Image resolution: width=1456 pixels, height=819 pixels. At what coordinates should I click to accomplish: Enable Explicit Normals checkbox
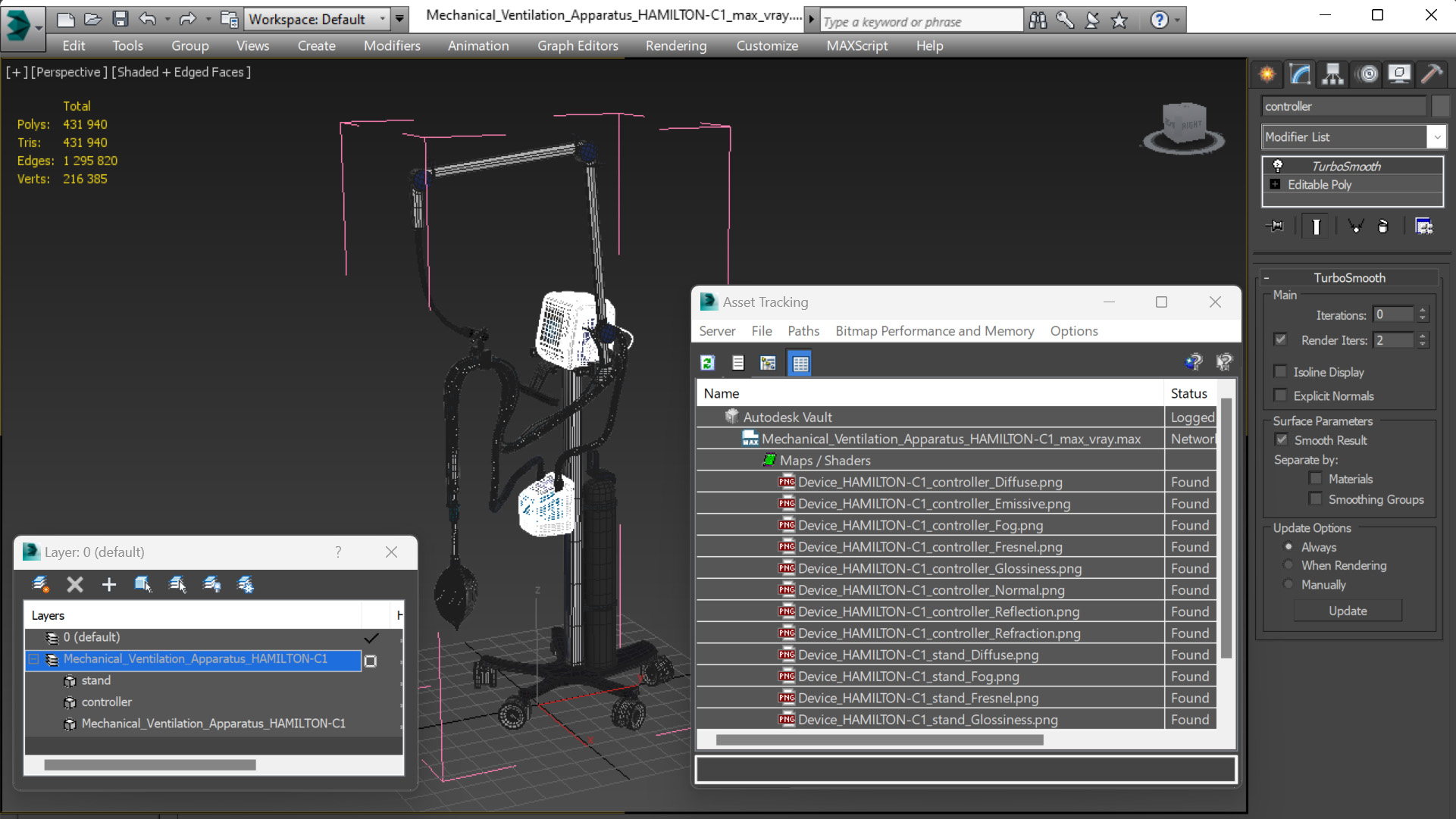click(1280, 395)
